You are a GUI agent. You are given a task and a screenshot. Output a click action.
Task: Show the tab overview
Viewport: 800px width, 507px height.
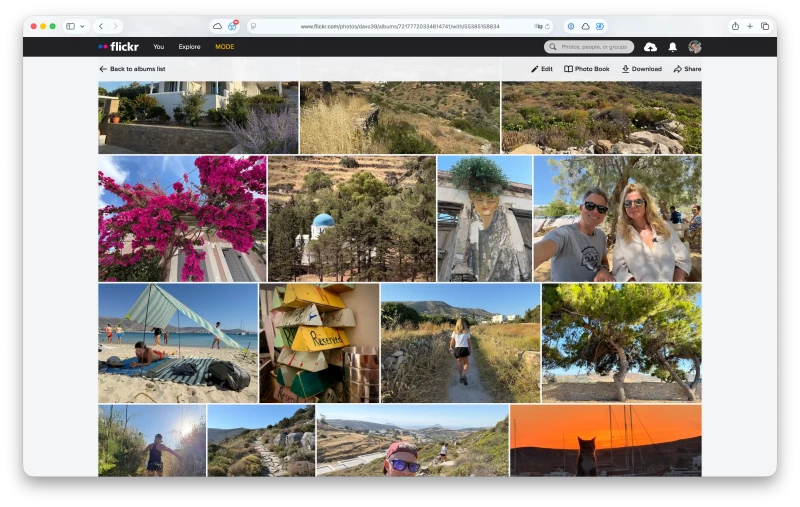pyautogui.click(x=765, y=26)
